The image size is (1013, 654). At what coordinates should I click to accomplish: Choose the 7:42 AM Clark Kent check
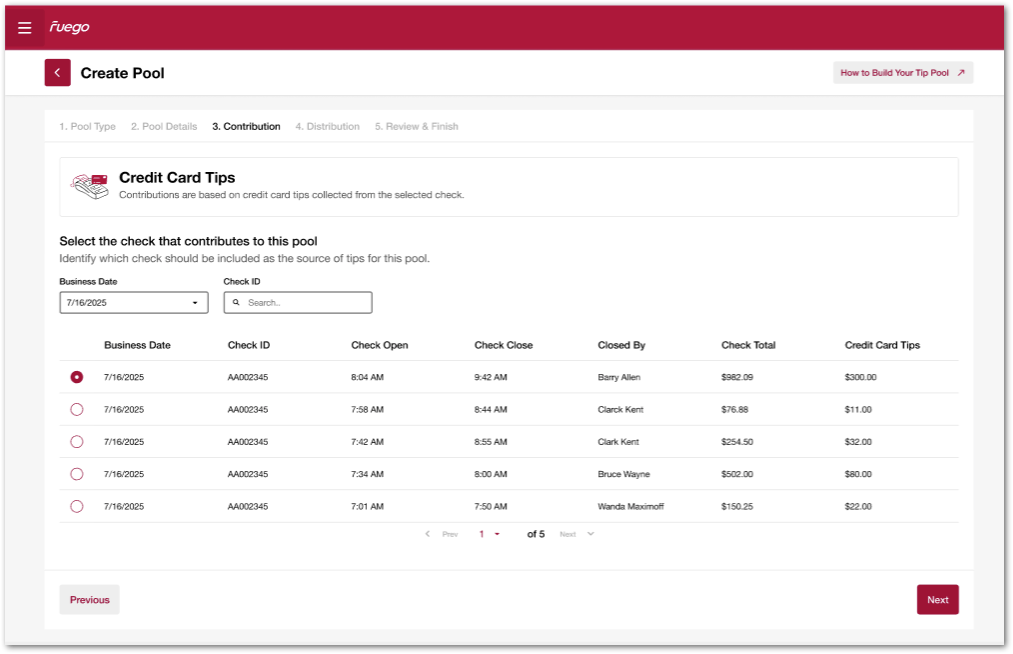click(77, 442)
